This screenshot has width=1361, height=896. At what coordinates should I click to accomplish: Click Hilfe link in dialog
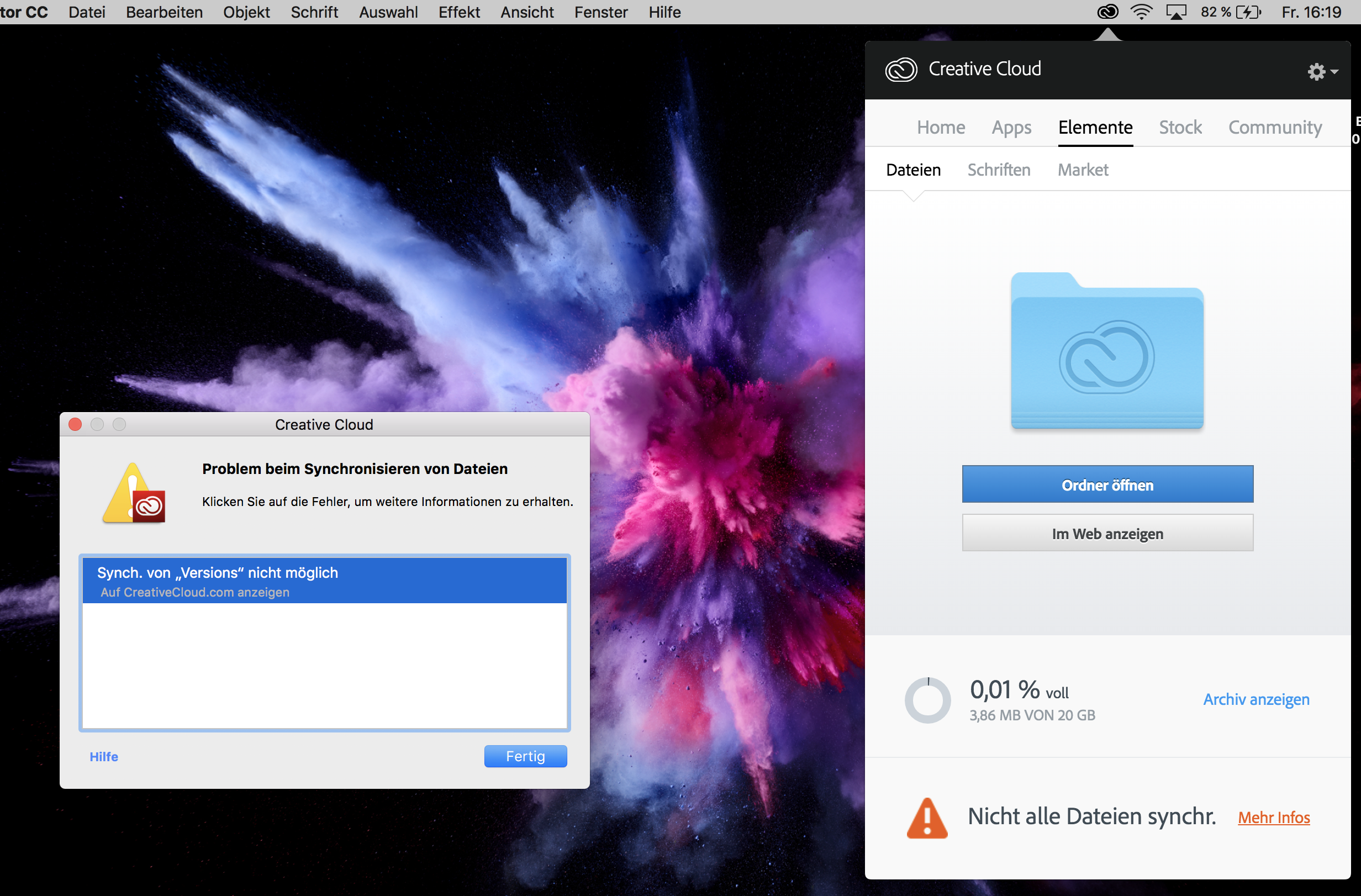point(104,756)
